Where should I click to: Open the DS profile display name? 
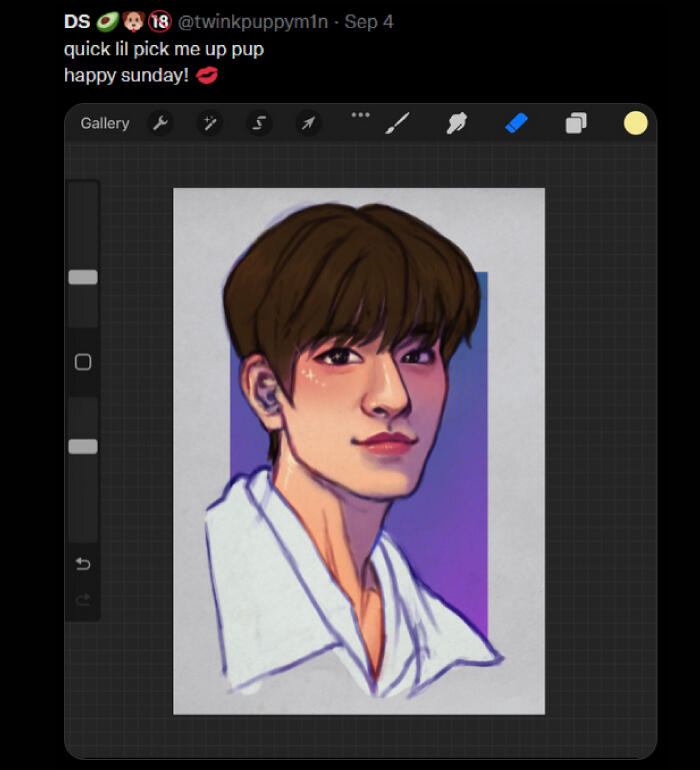click(77, 22)
